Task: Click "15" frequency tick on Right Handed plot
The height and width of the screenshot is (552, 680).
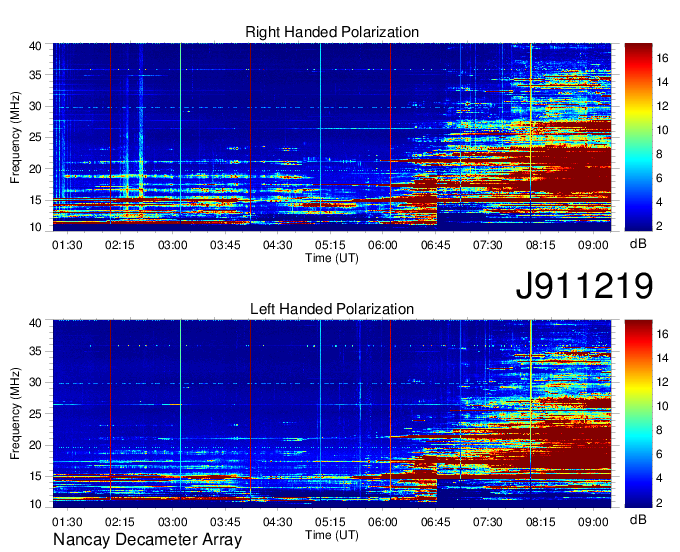Action: pos(35,200)
